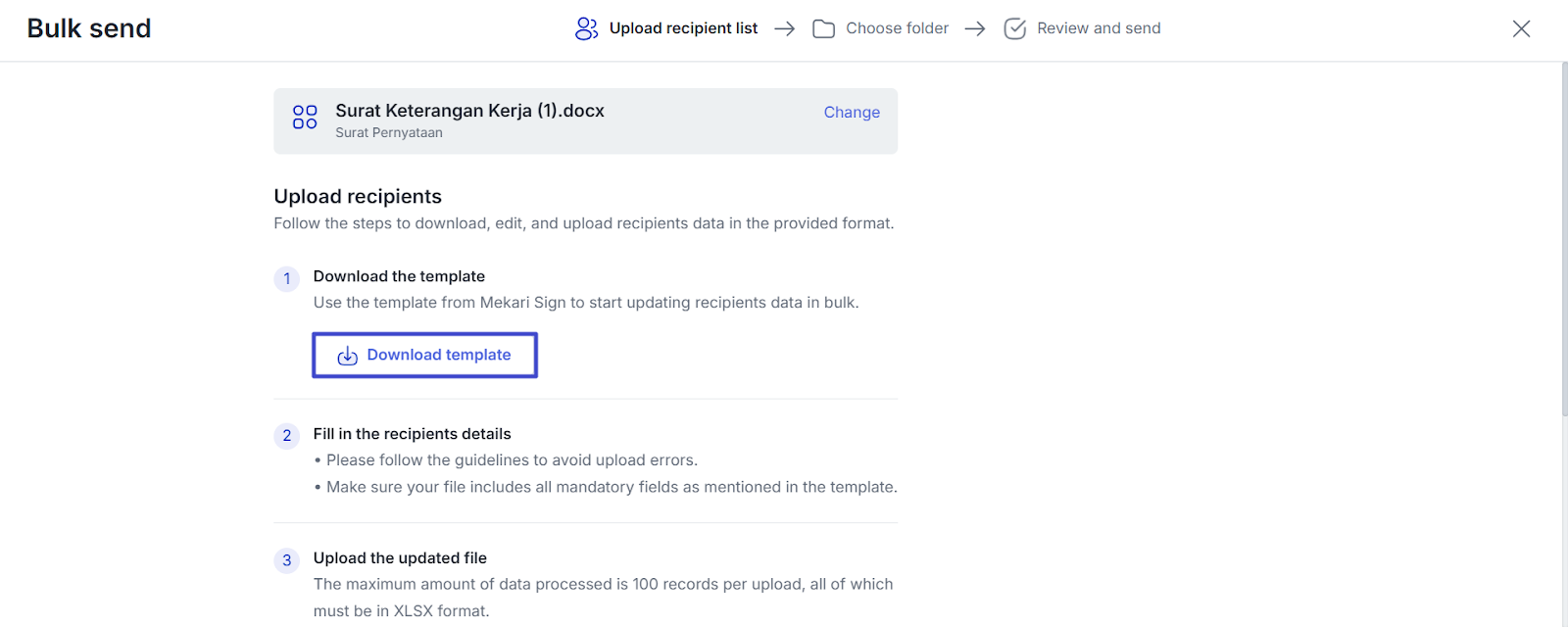Select the Upload recipient list step
Viewport: 1568px width, 627px height.
683,28
